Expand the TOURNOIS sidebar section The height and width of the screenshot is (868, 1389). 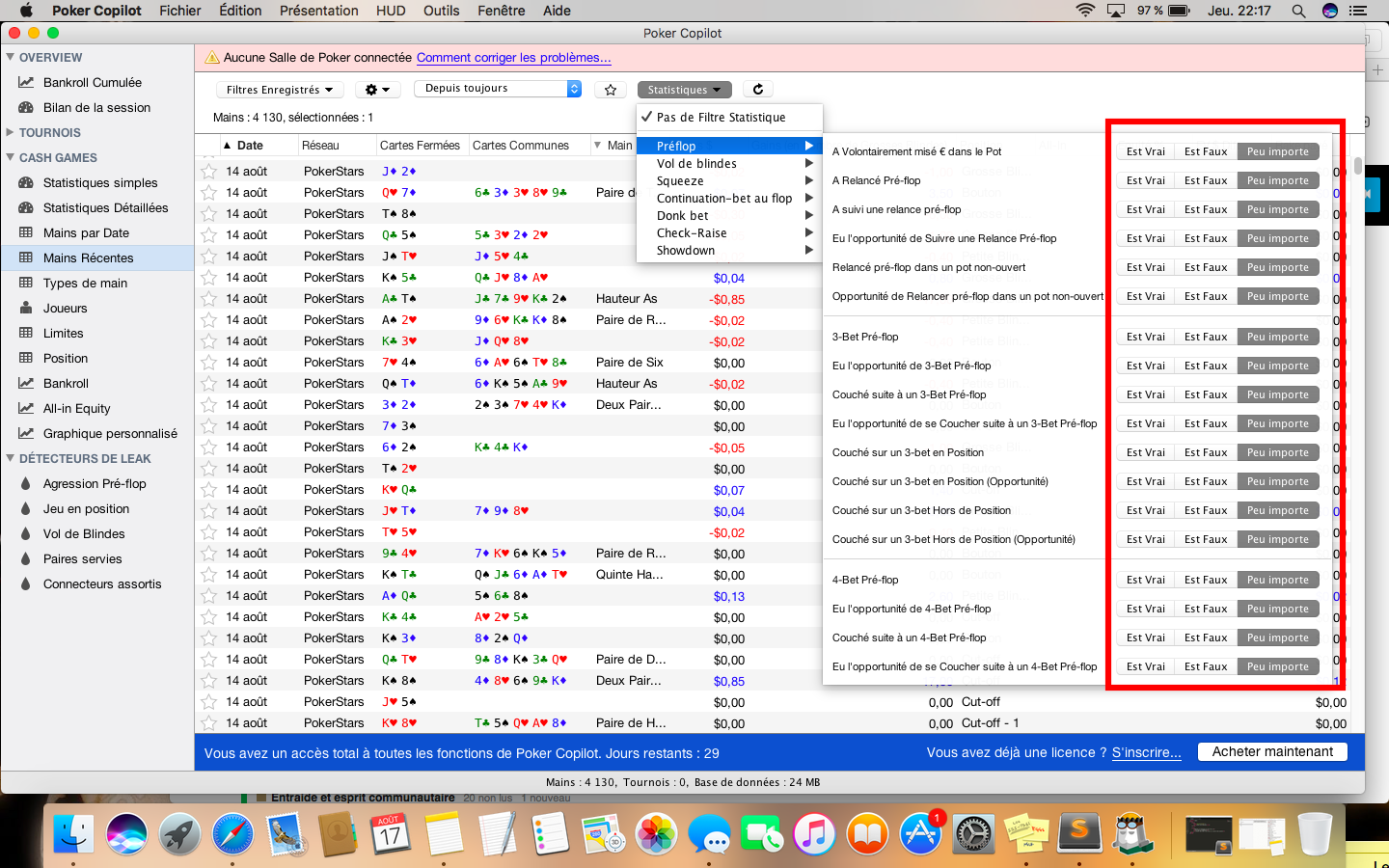pos(10,132)
